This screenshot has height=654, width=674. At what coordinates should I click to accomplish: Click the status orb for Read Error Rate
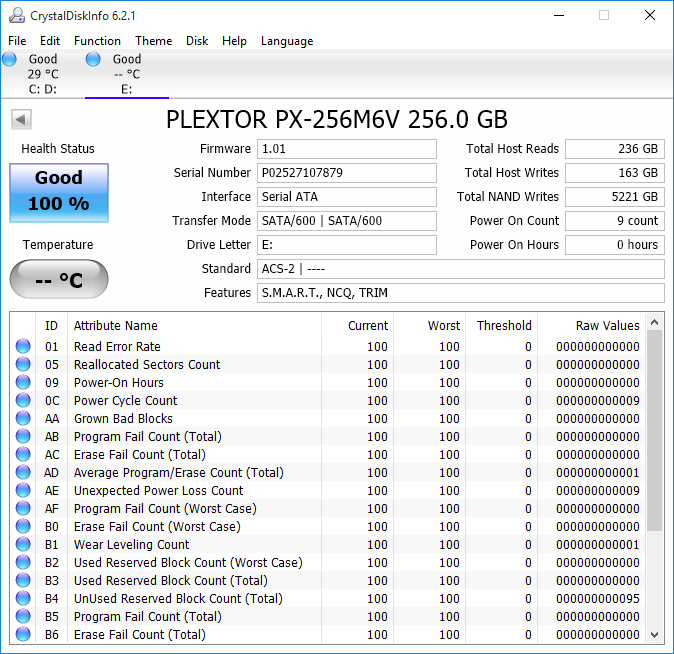point(23,347)
